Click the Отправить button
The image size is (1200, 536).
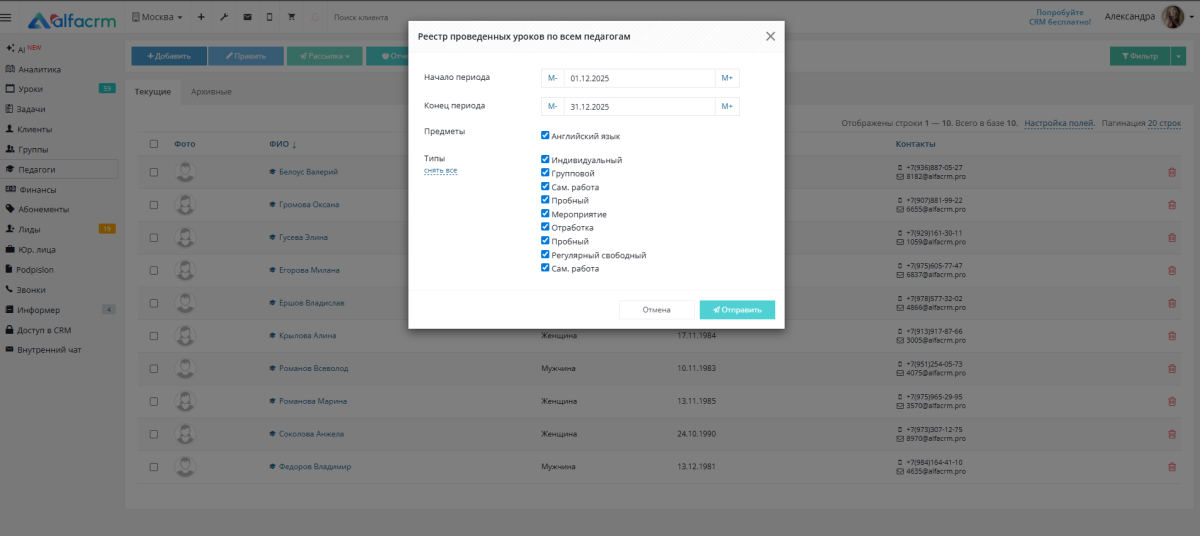[x=737, y=310]
